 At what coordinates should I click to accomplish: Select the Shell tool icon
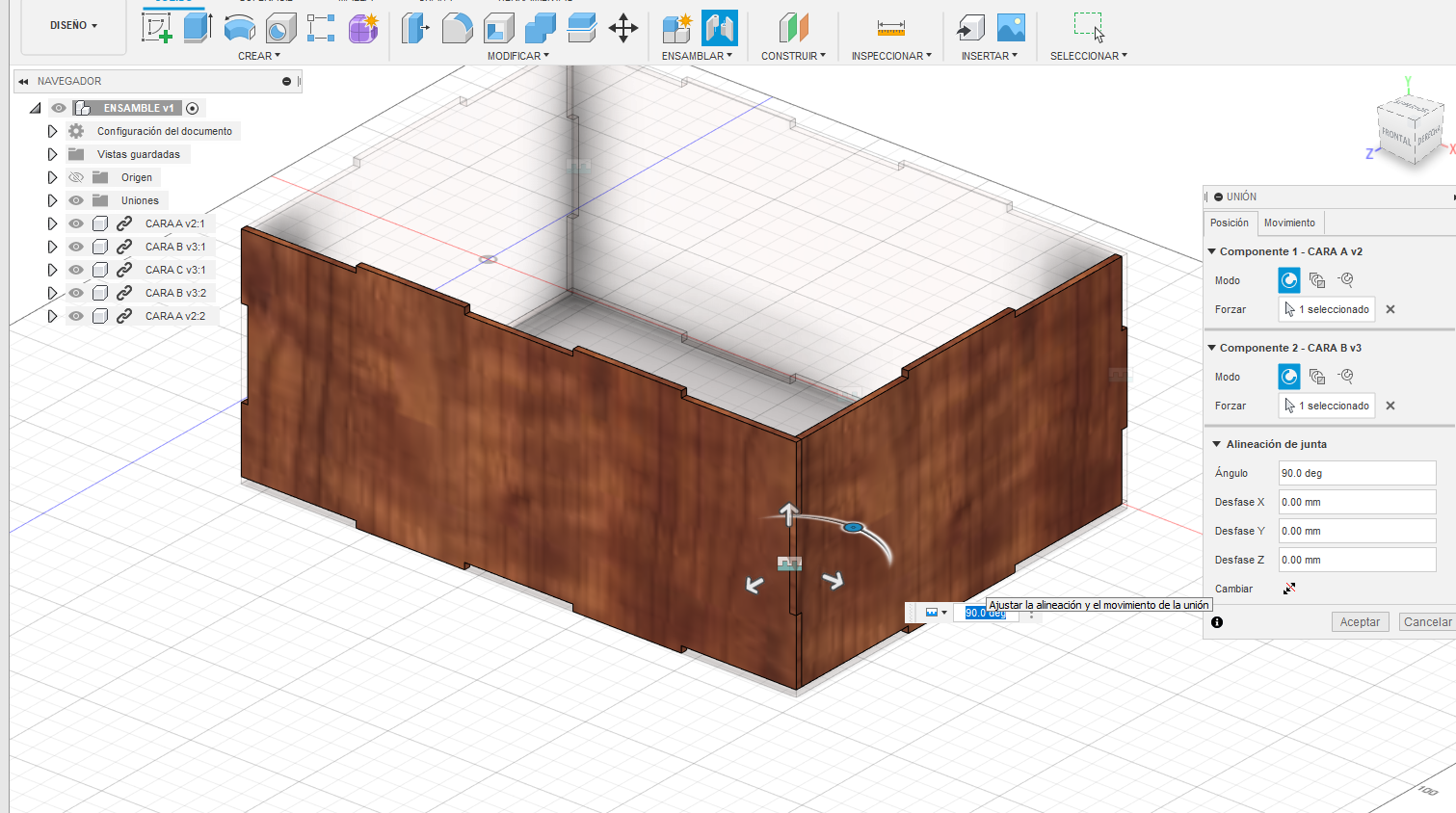pyautogui.click(x=498, y=28)
